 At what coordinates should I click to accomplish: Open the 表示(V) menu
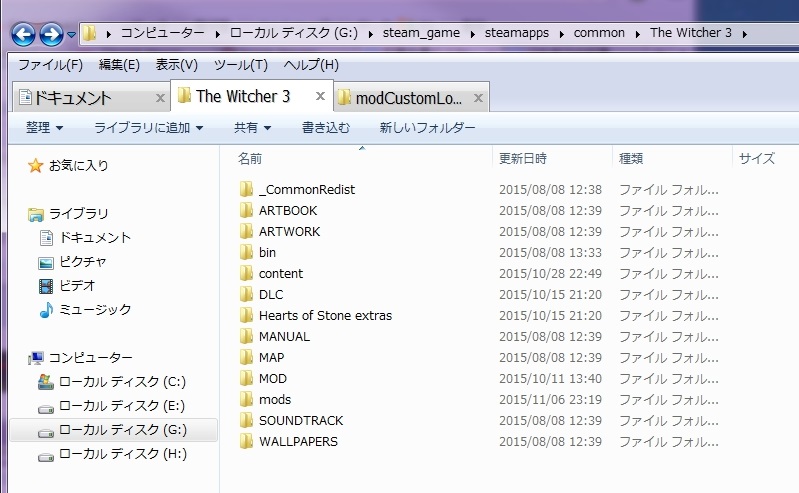point(176,65)
